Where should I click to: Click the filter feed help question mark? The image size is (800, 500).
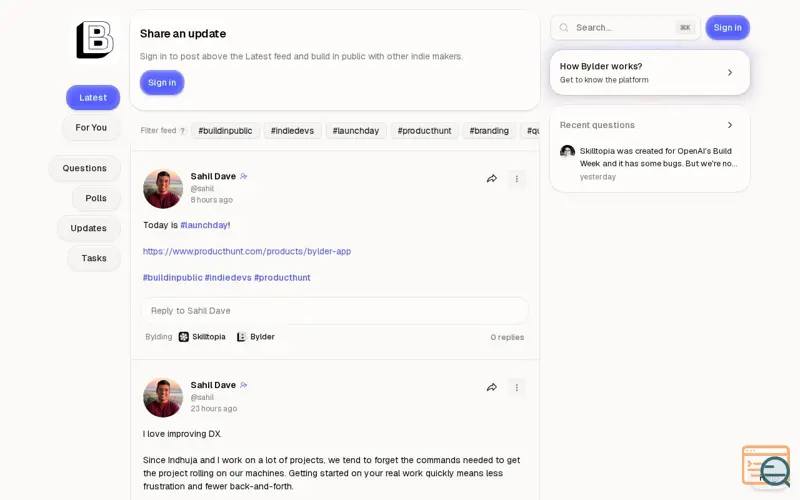pyautogui.click(x=182, y=131)
